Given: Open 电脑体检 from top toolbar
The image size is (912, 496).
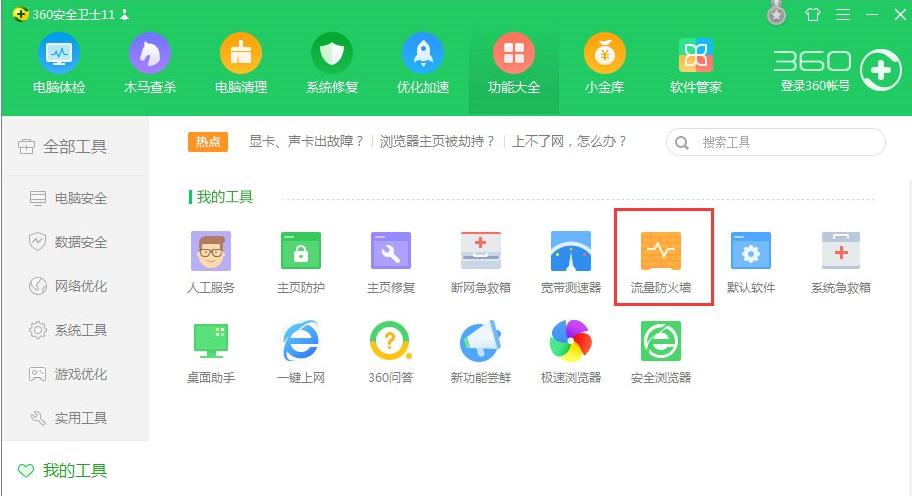Looking at the screenshot, I should tap(59, 64).
